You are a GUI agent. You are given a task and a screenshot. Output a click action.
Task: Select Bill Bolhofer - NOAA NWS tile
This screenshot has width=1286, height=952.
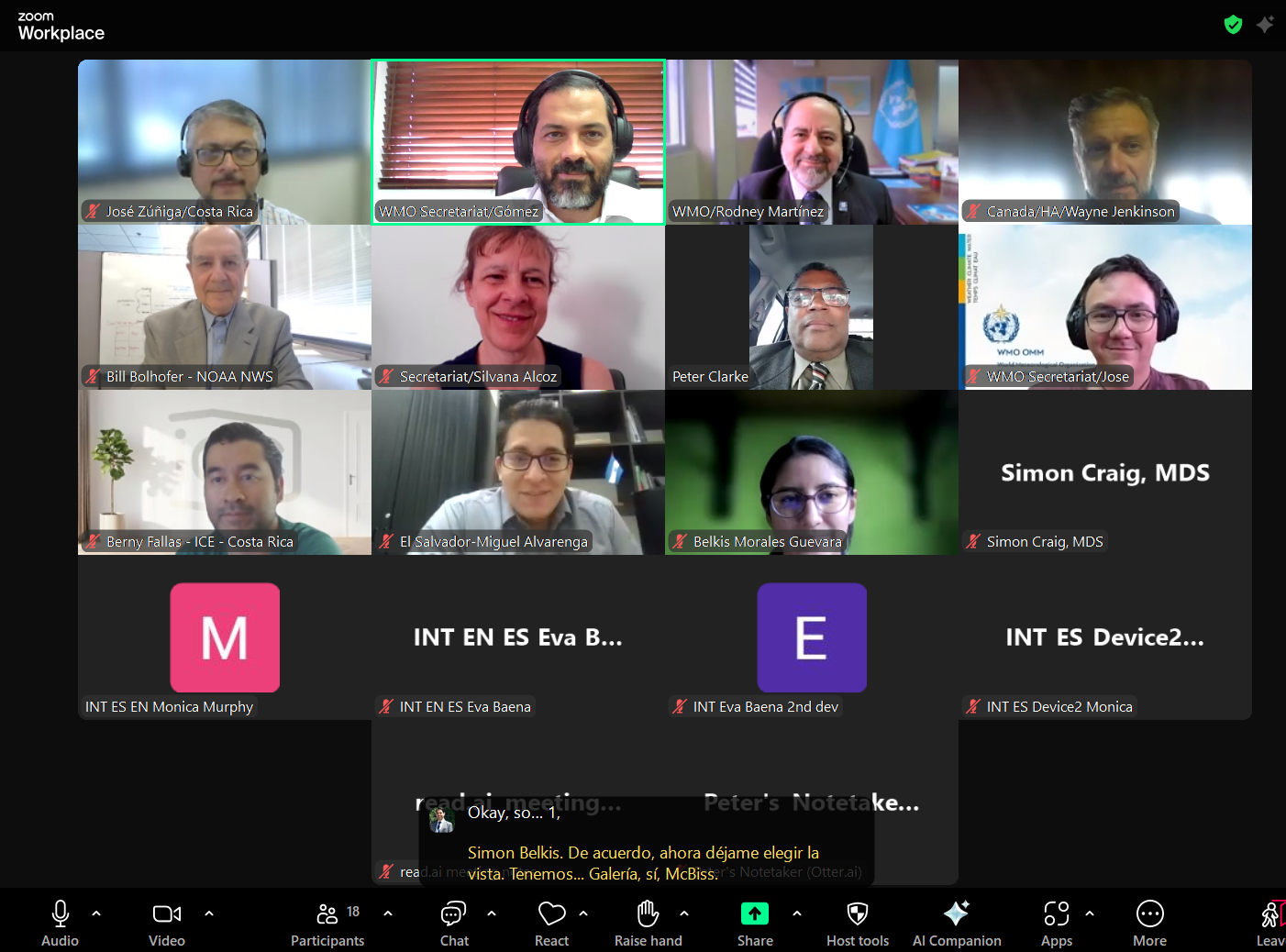pyautogui.click(x=225, y=307)
